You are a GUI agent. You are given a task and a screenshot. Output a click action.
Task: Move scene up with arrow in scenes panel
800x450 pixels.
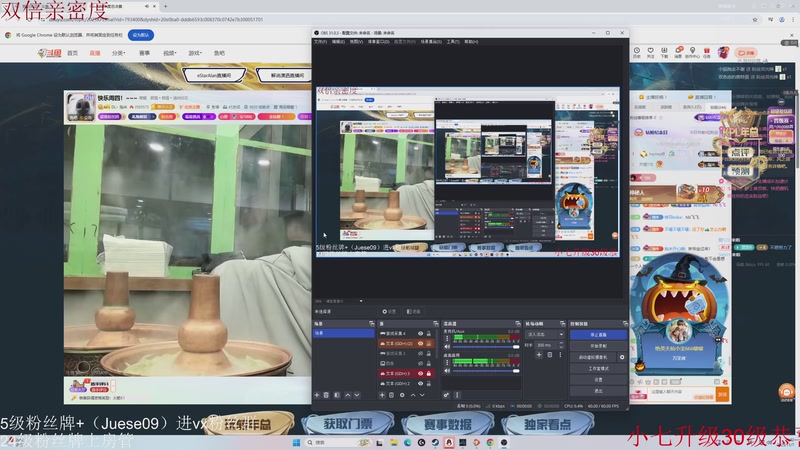coord(348,395)
